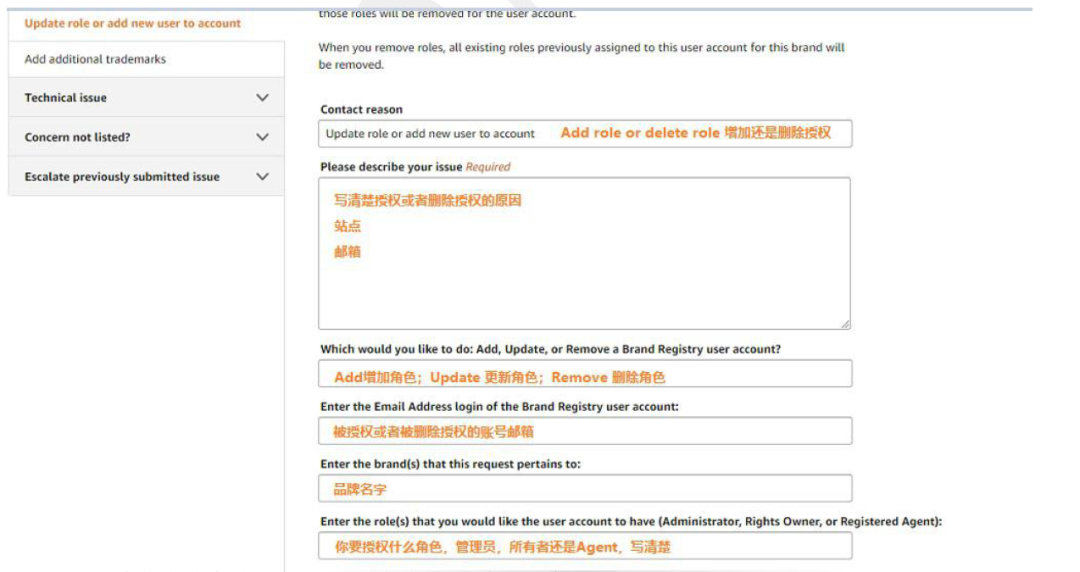Click the Add, Update, or Remove answer field
Screen dimensions: 1080x572
(585, 374)
